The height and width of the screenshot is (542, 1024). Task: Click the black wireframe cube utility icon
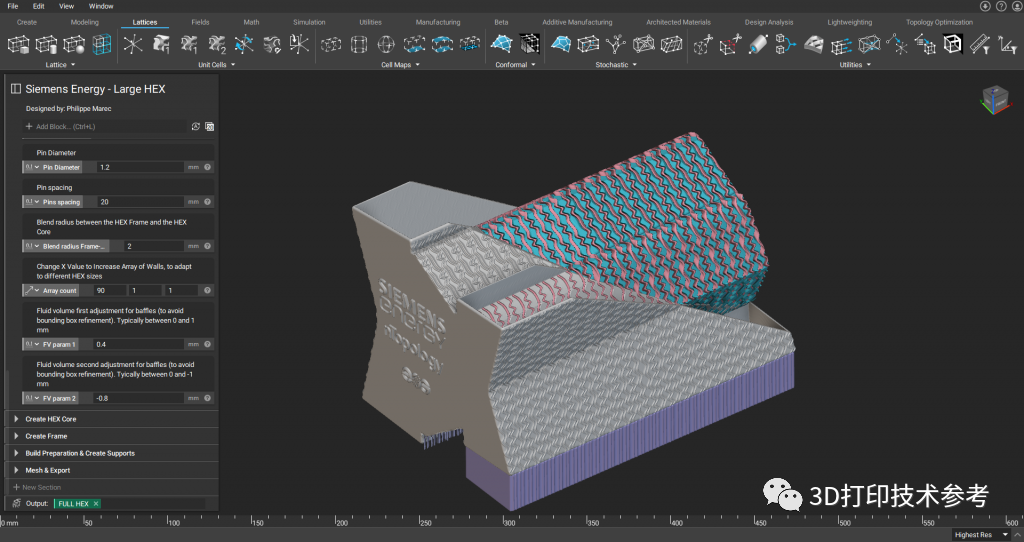click(952, 44)
